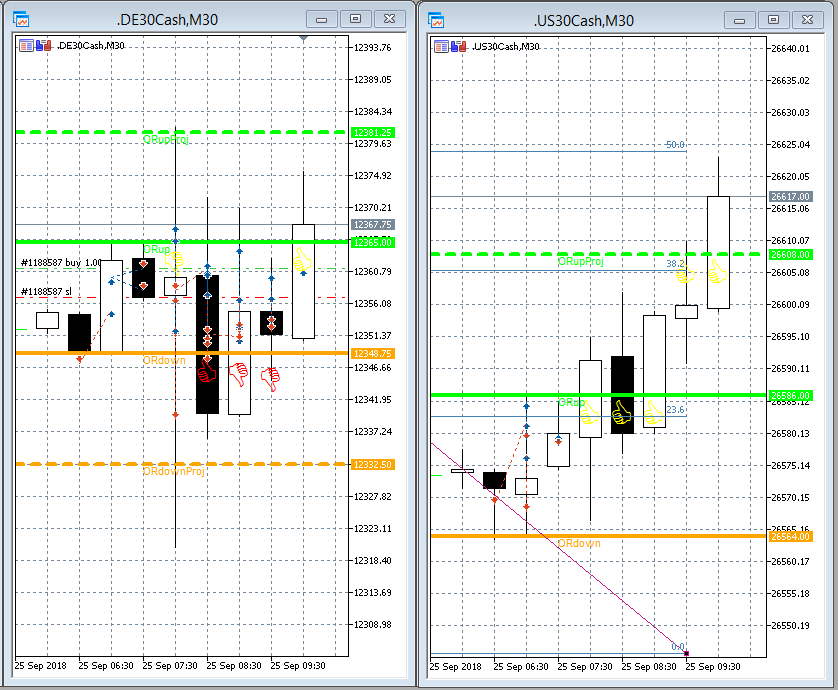Click the ORdownProj label in DE30Cash chart
The width and height of the screenshot is (838, 690).
[174, 471]
